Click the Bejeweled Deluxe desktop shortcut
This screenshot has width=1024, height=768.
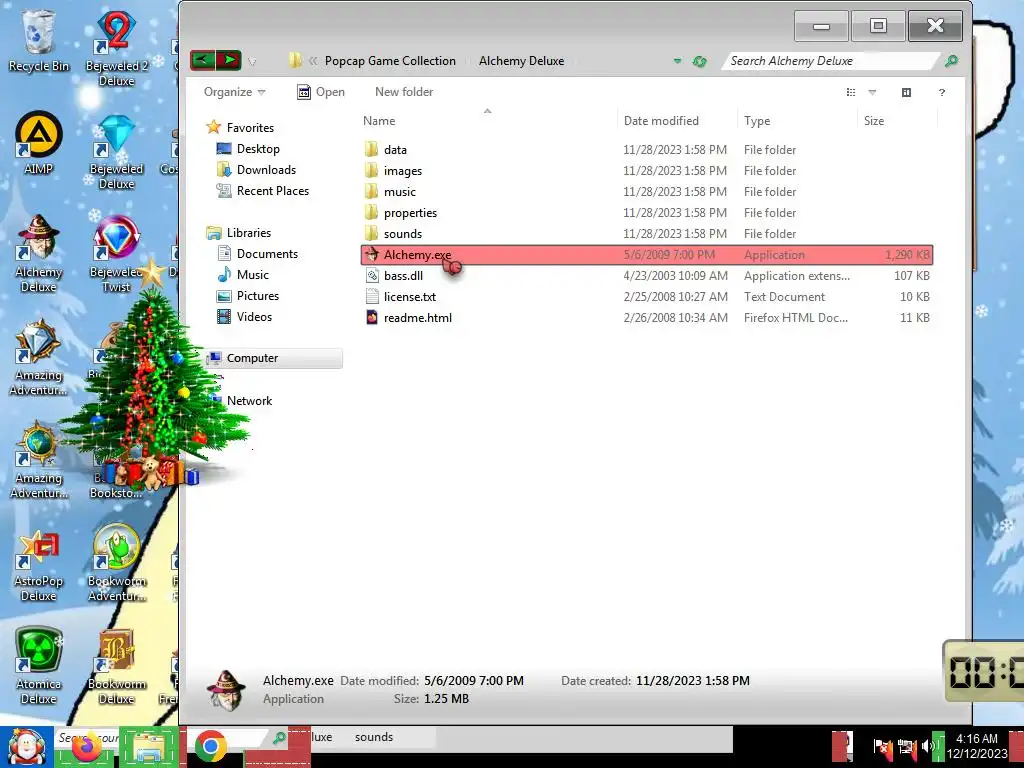[x=116, y=152]
